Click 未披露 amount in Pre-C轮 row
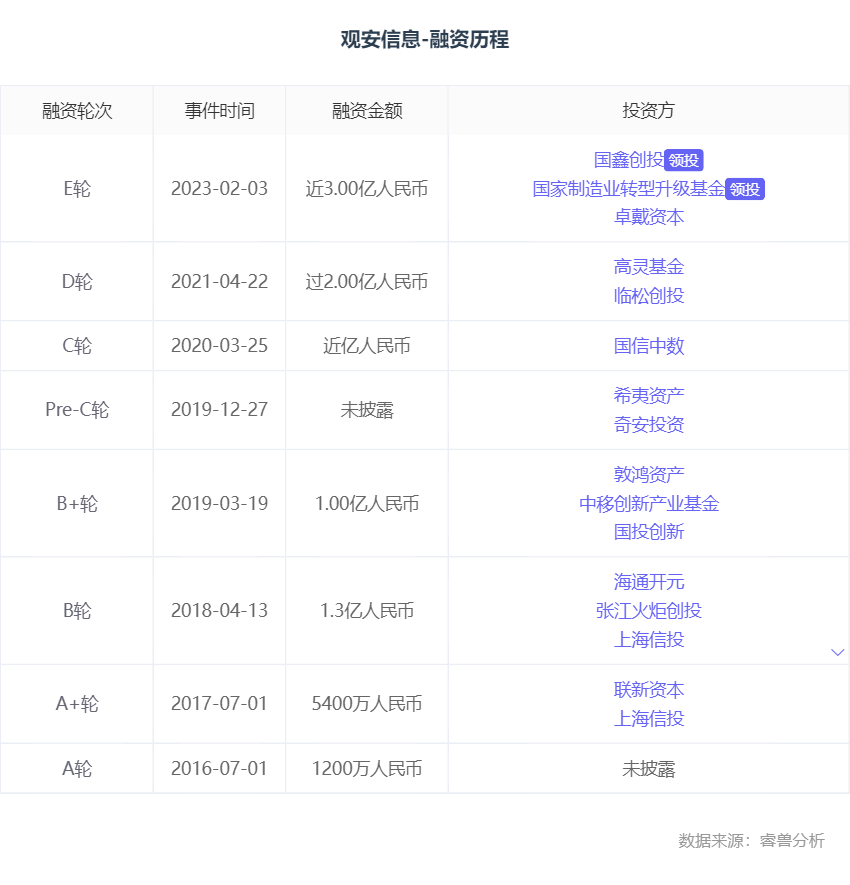Screen dimensions: 850x885 pos(367,409)
